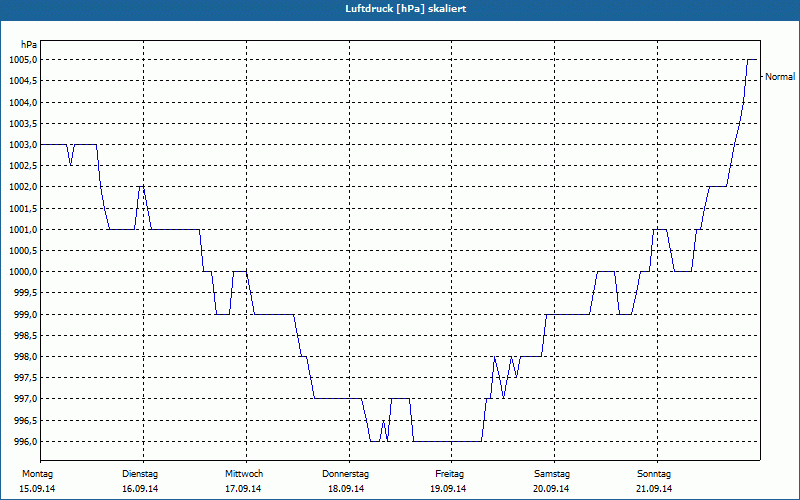Viewport: 800px width, 500px height.
Task: Click the 997,5 axis value
Action: [x=25, y=378]
